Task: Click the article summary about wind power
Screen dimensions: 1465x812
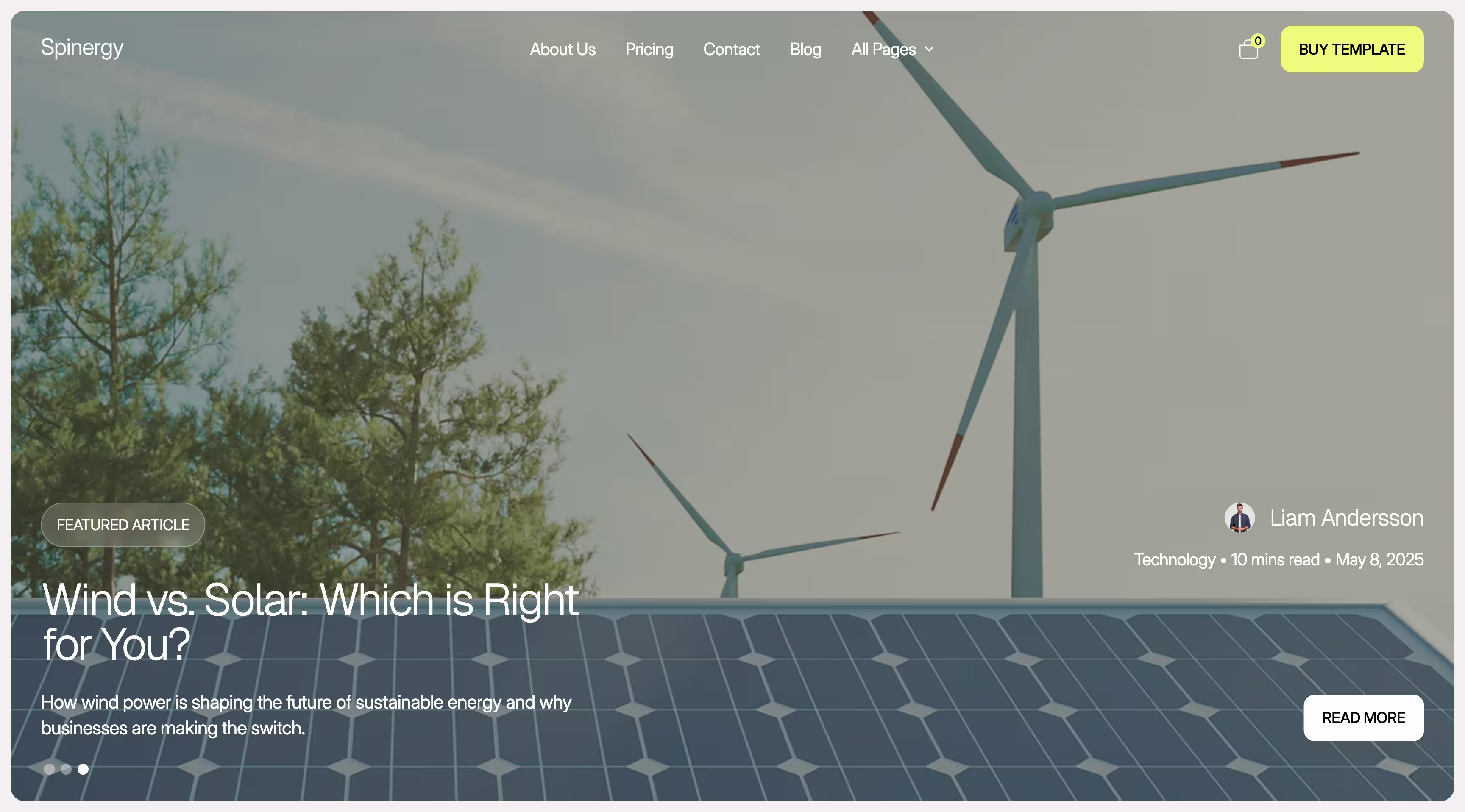Action: pyautogui.click(x=306, y=715)
